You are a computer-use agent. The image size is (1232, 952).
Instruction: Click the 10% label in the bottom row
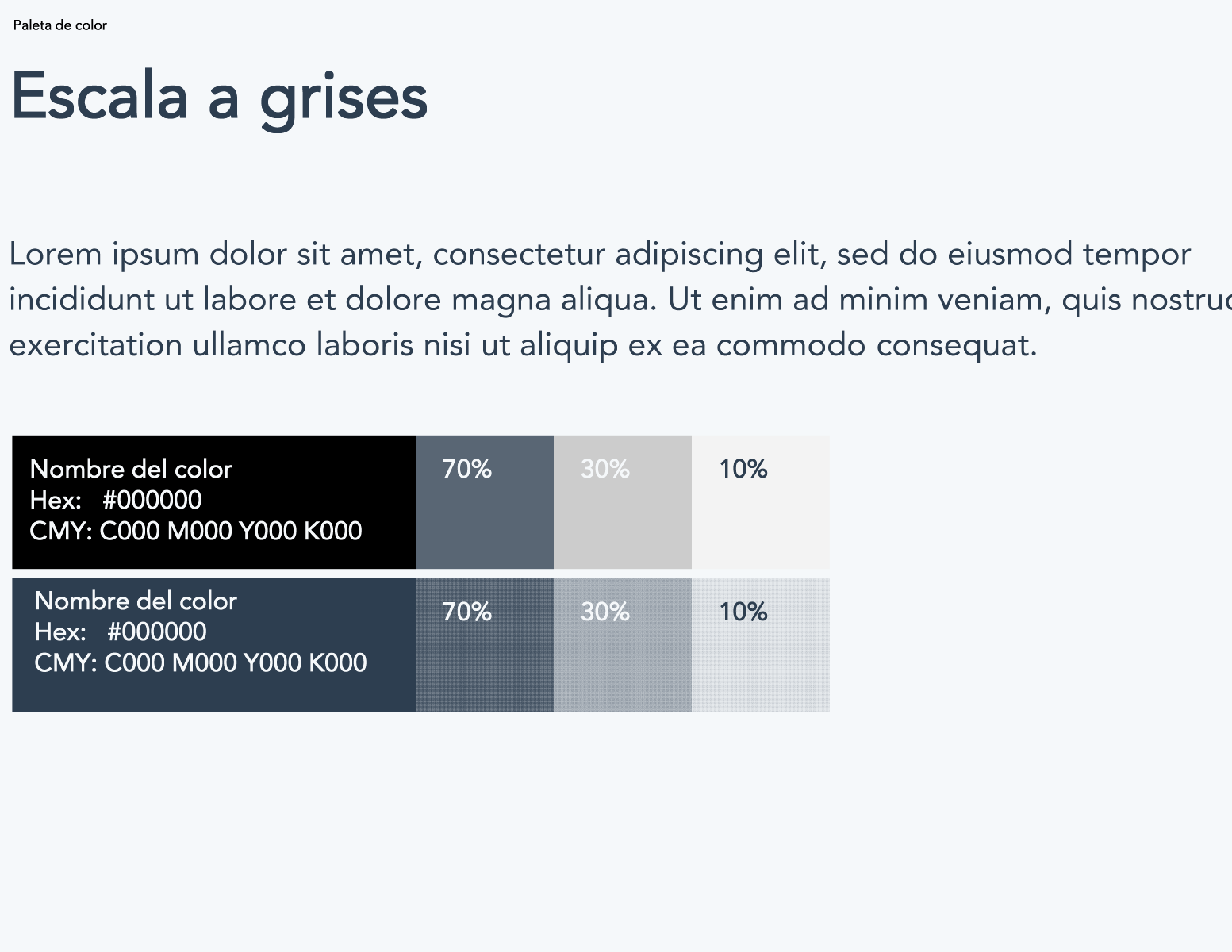743,612
